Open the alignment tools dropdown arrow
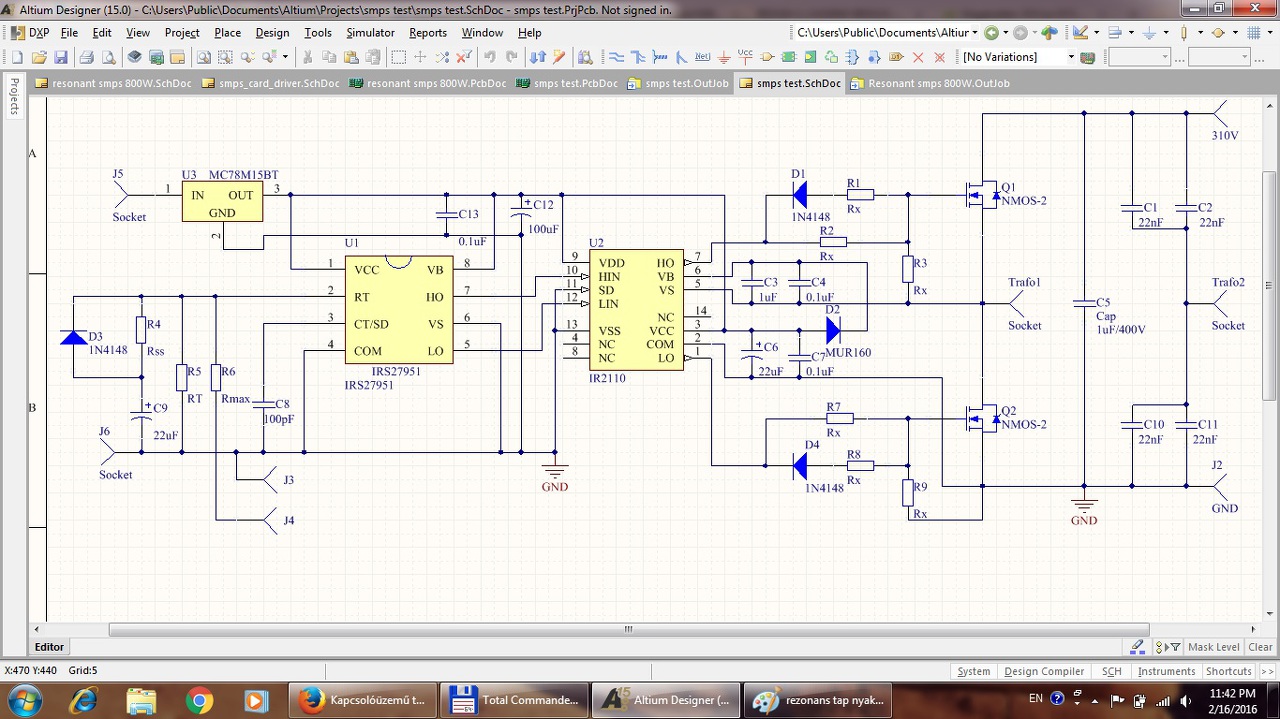Viewport: 1280px width, 719px height. click(x=1130, y=32)
